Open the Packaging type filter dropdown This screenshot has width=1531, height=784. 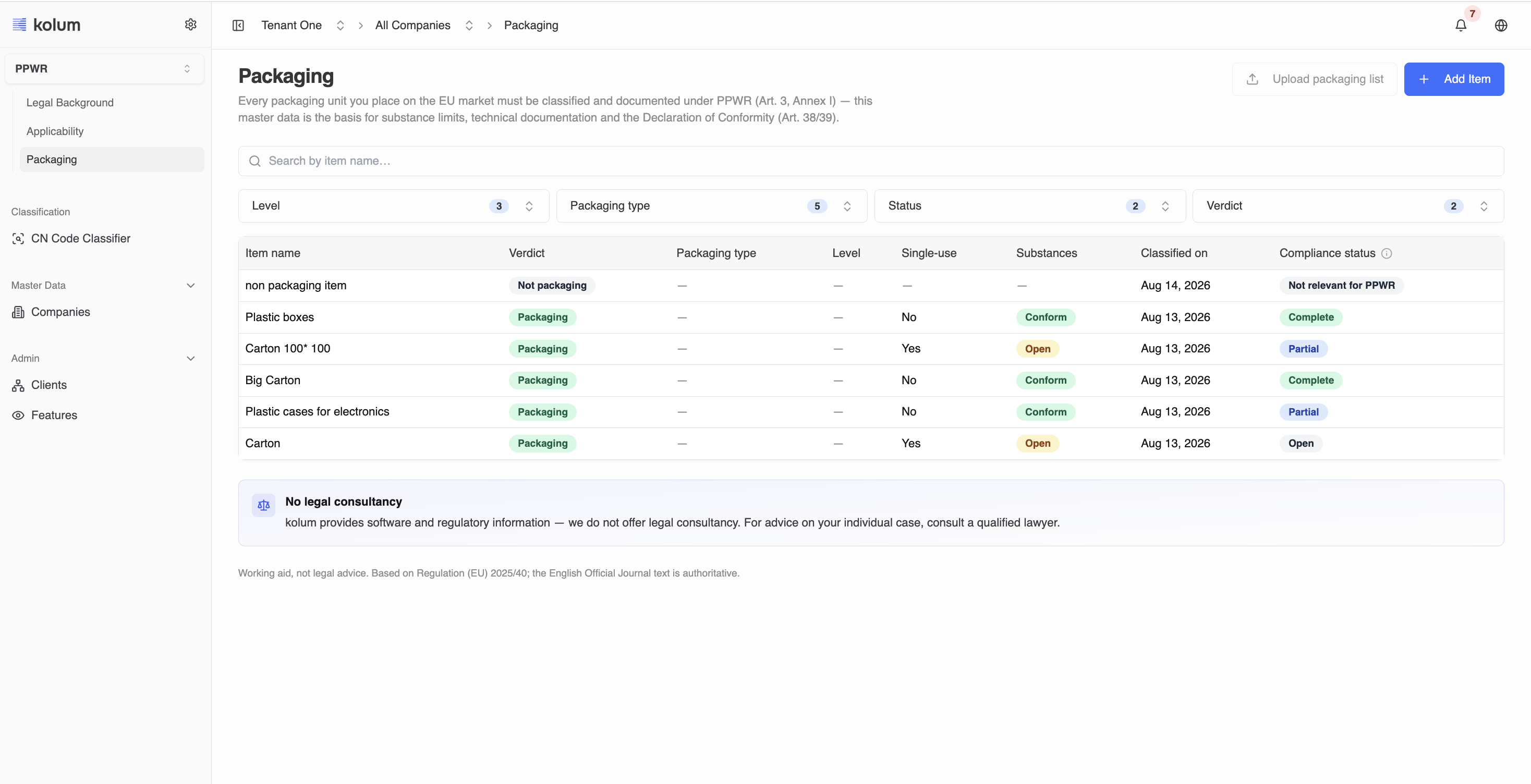[711, 206]
